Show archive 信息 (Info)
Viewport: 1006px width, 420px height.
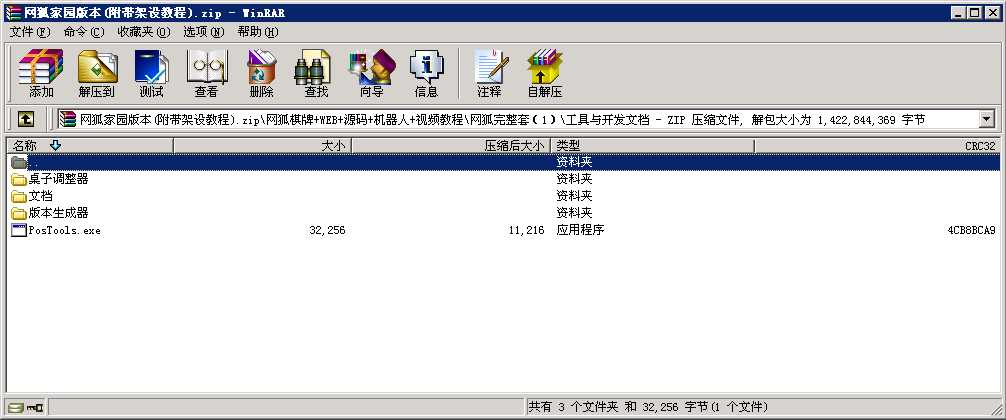tap(426, 67)
